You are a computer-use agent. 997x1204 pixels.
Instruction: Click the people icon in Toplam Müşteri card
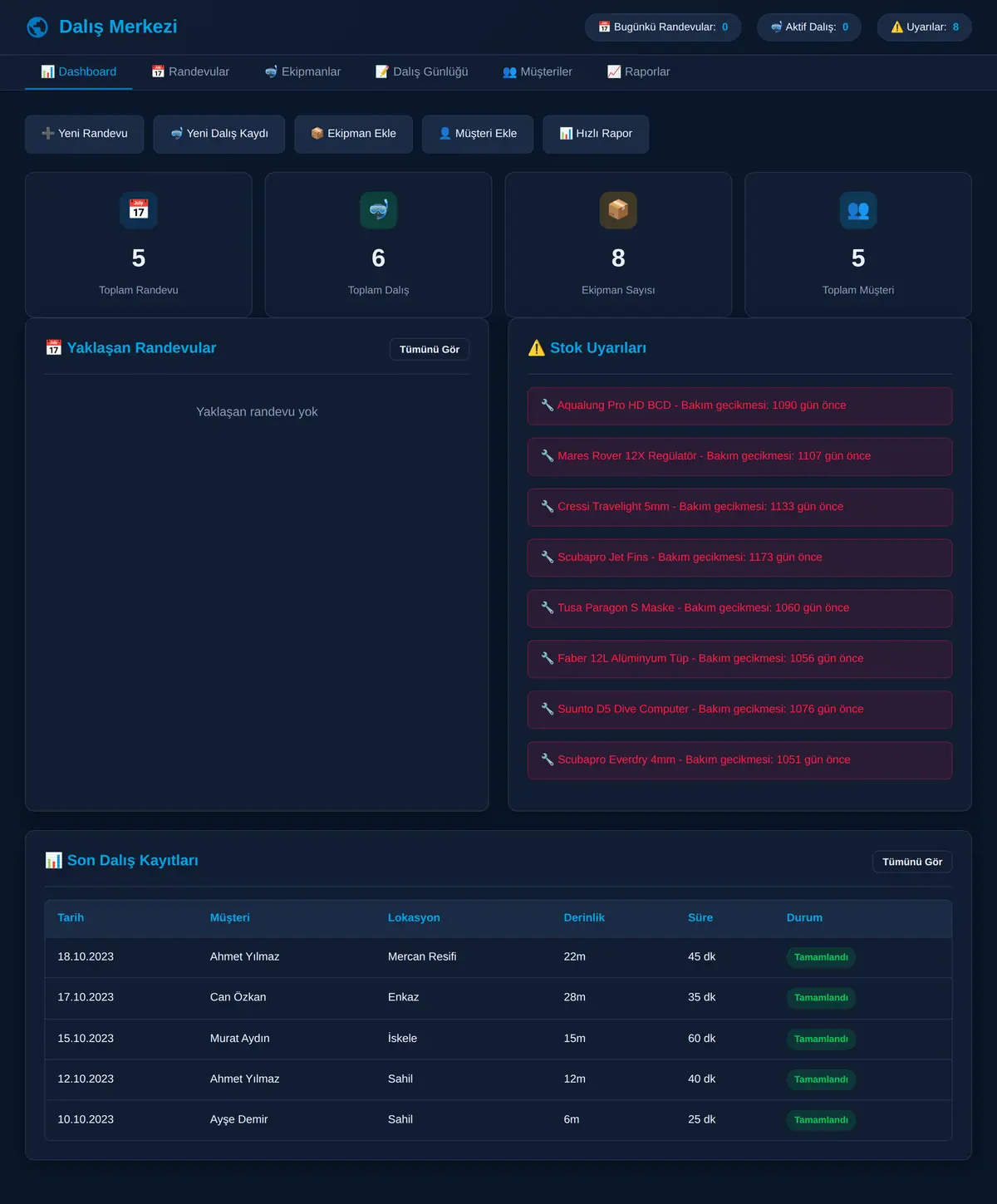tap(858, 210)
